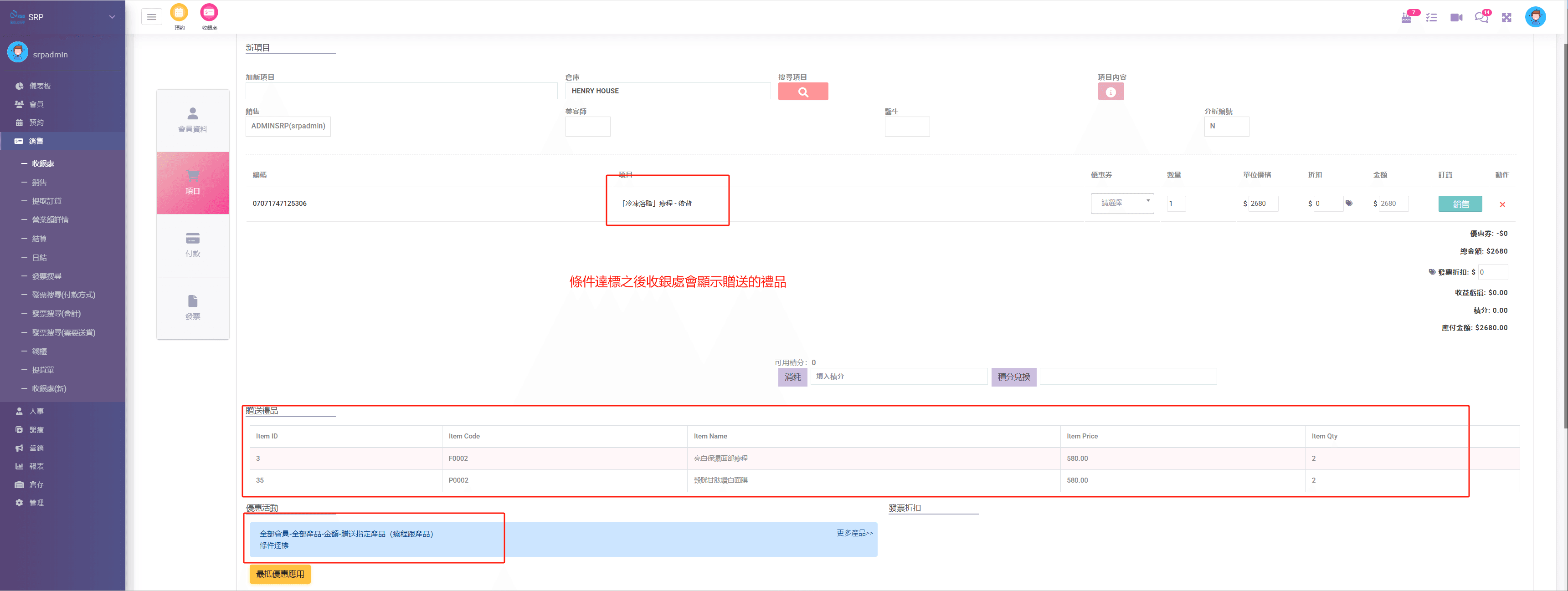Click the pink search item magnifier button
The image size is (1568, 591).
pos(803,92)
